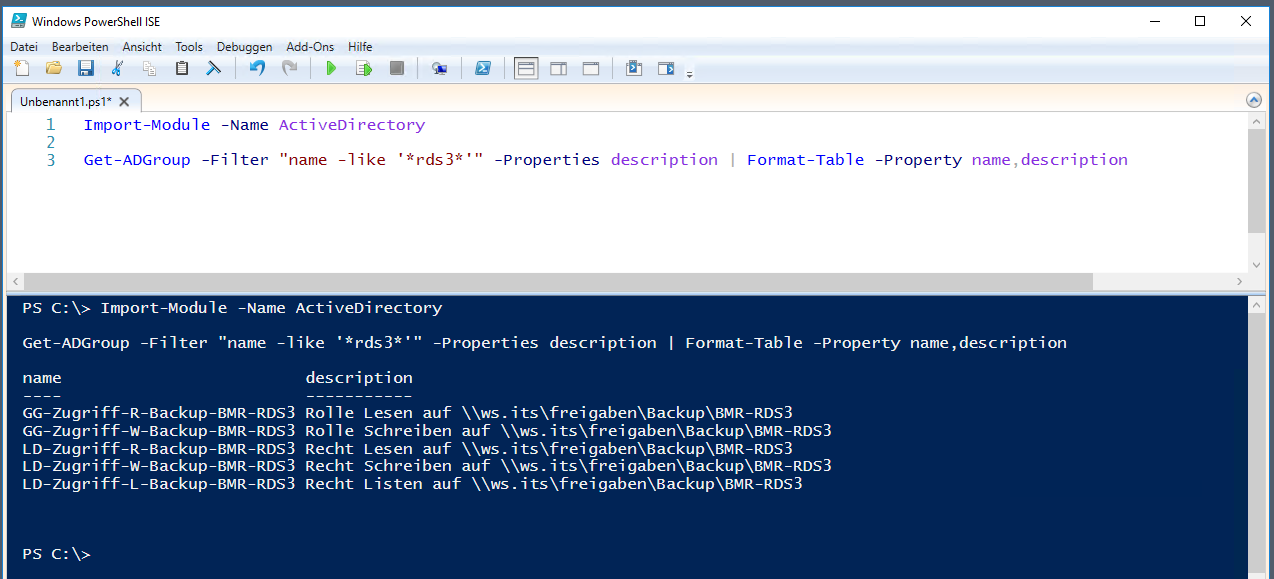Show script pane maximized layout icon
Viewport: 1274px width, 579px height.
pos(591,69)
